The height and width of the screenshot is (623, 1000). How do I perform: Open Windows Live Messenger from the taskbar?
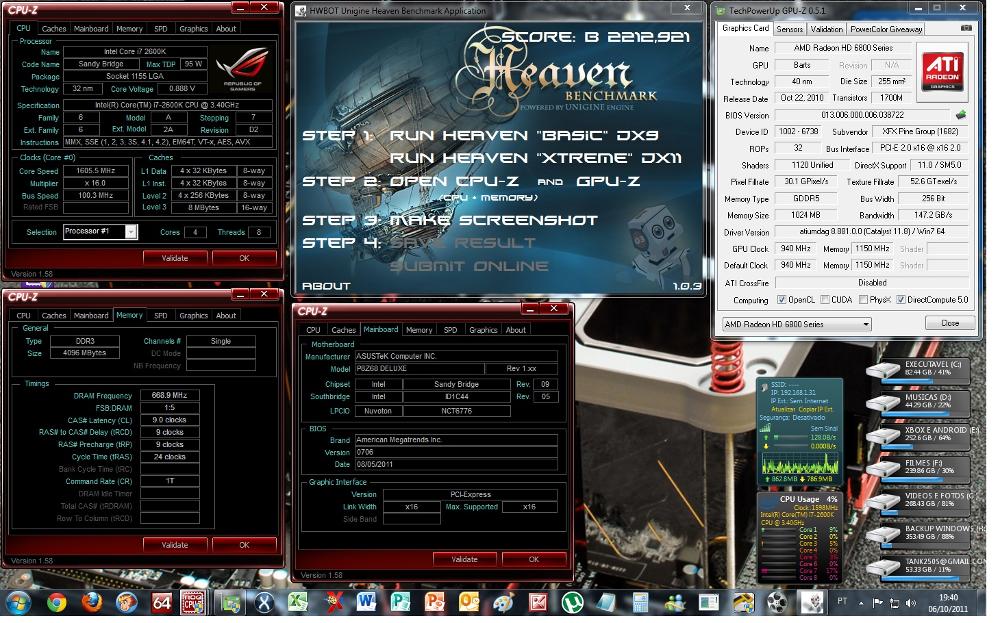click(x=674, y=602)
